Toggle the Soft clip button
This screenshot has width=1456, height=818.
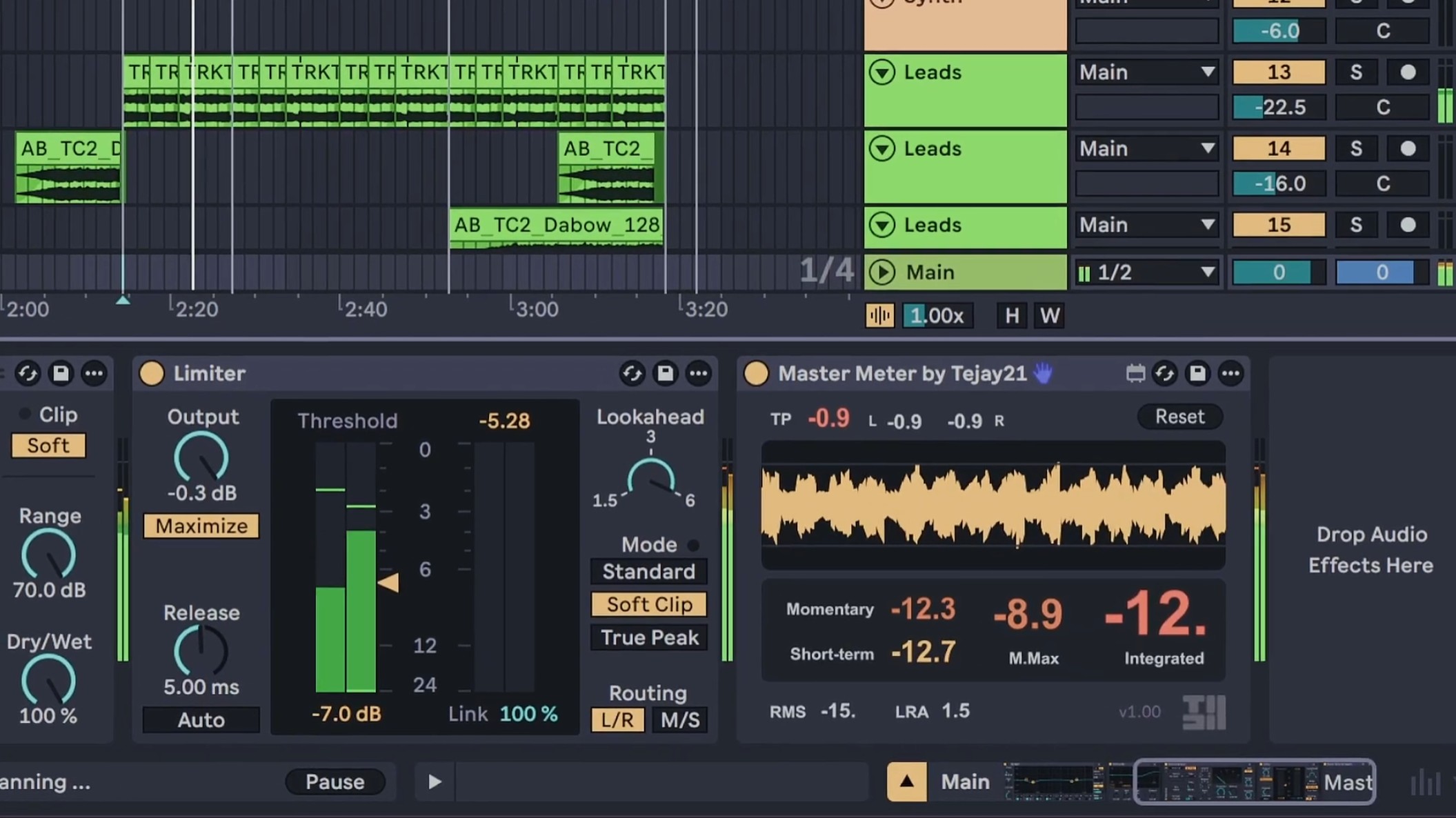[48, 445]
